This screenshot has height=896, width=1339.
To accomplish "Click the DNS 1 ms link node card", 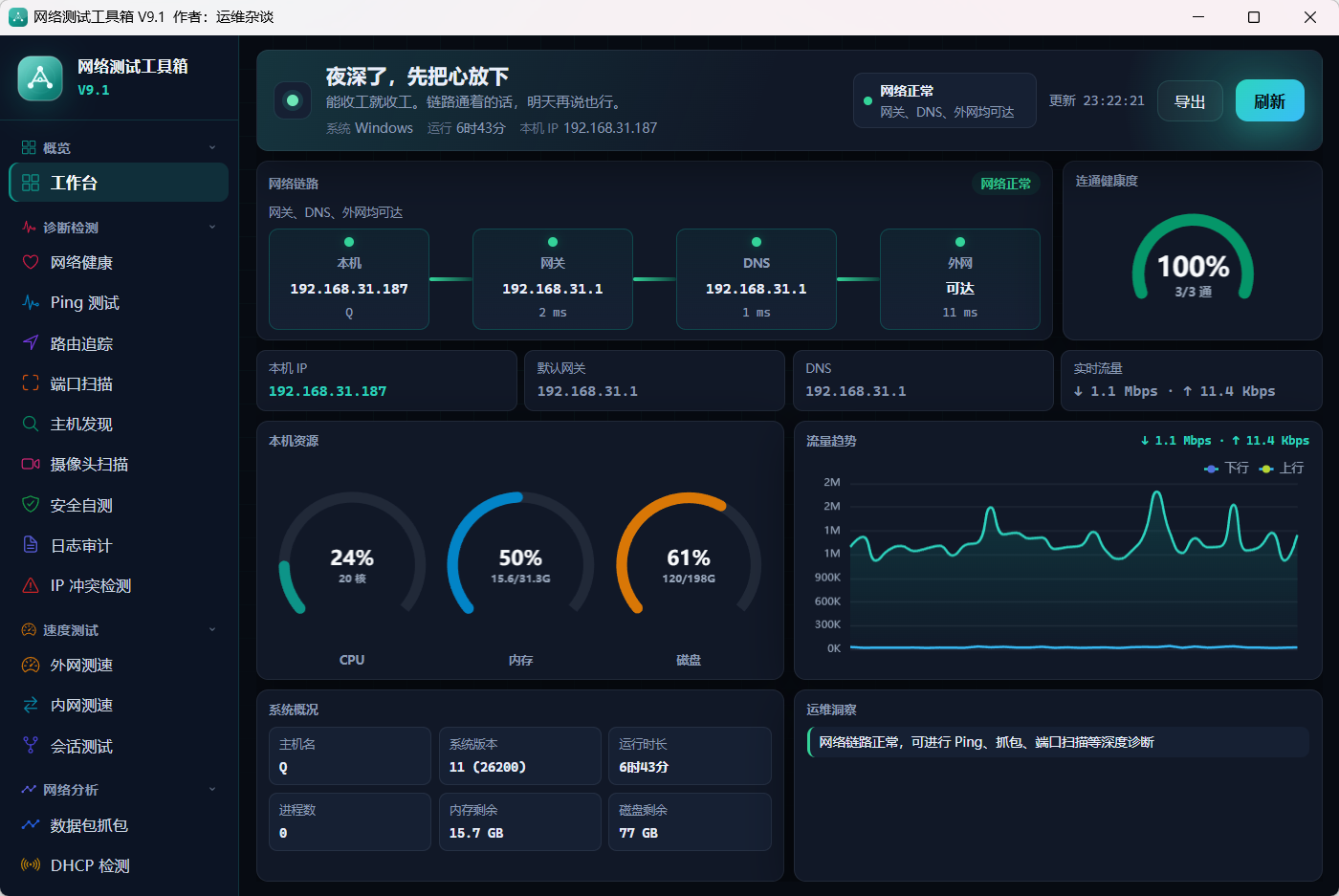I will [757, 279].
